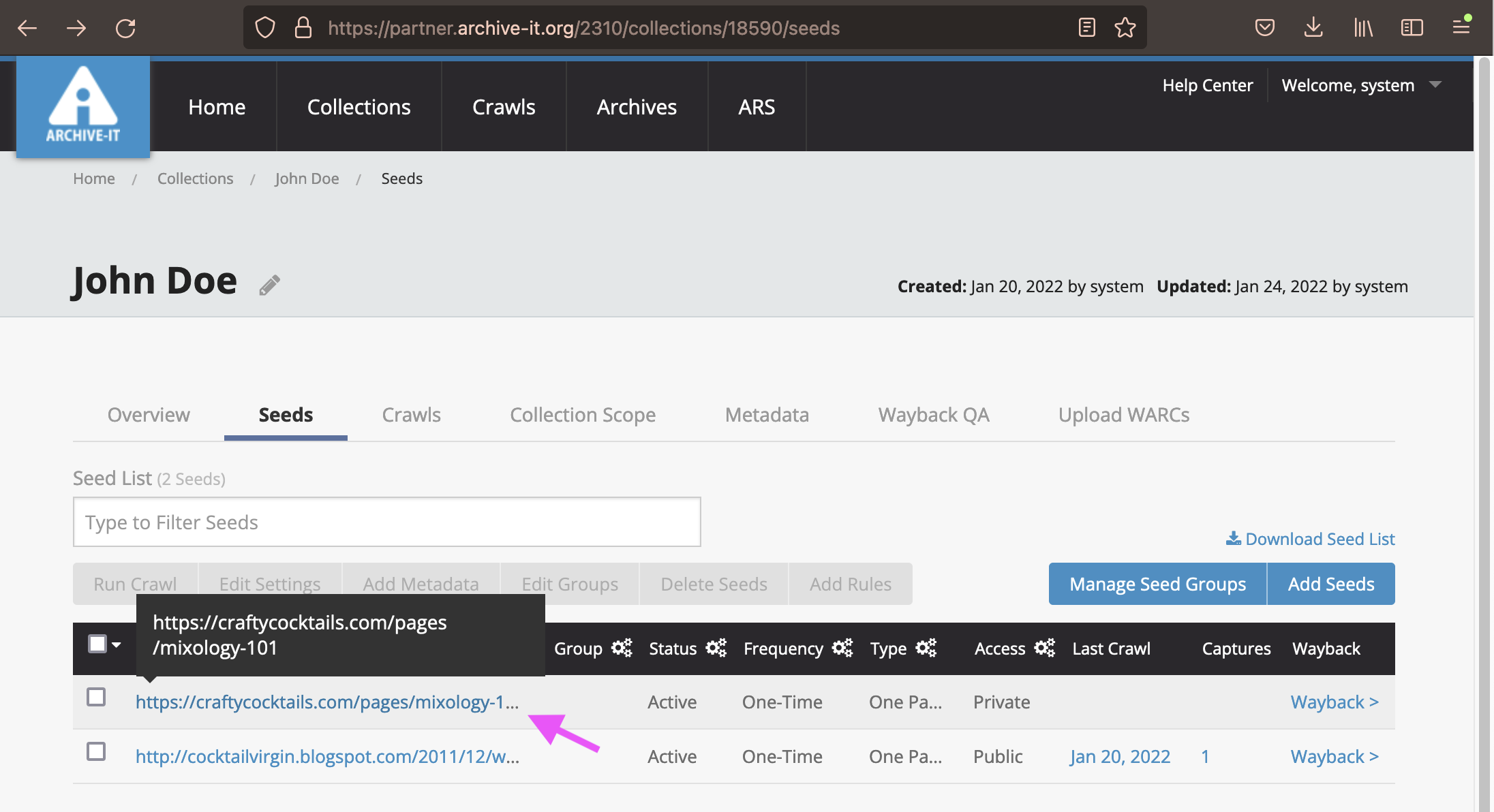The height and width of the screenshot is (812, 1494).
Task: Check the craftycocktails seed checkbox
Action: pos(96,697)
